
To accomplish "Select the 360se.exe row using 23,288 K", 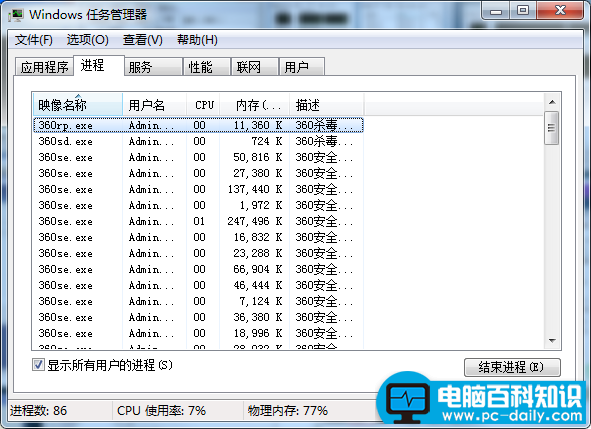I will 198,253.
